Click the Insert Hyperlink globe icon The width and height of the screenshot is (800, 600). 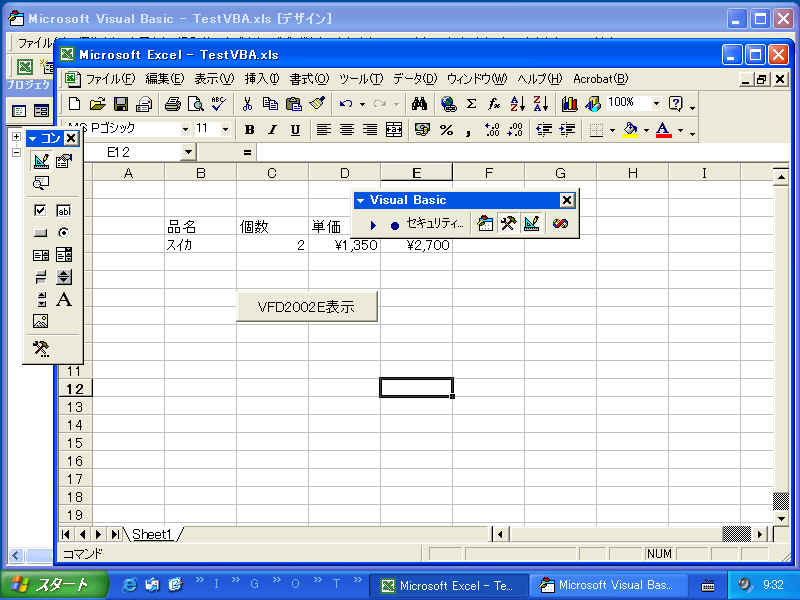point(448,104)
